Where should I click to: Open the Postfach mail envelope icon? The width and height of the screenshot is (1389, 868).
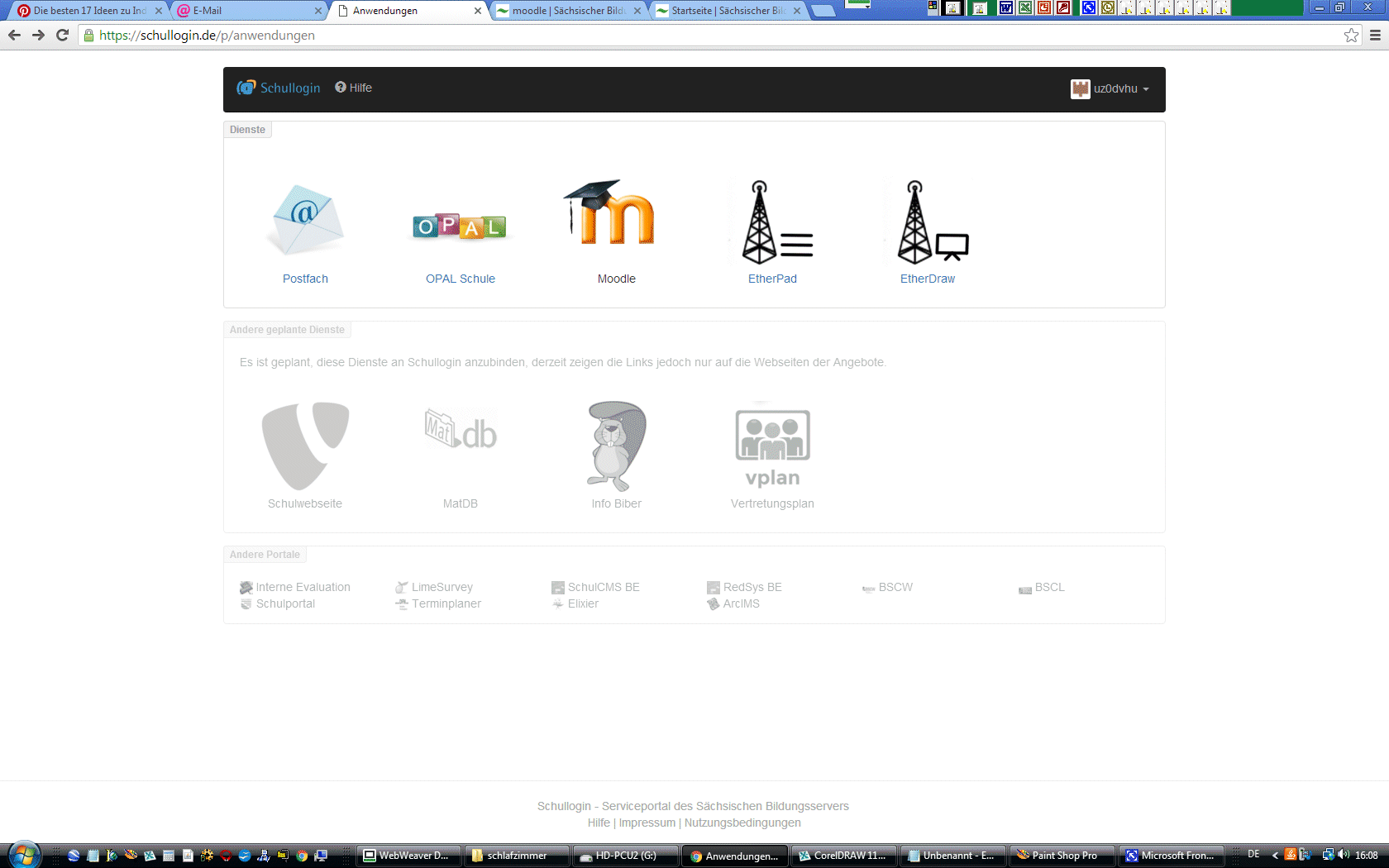tap(305, 220)
